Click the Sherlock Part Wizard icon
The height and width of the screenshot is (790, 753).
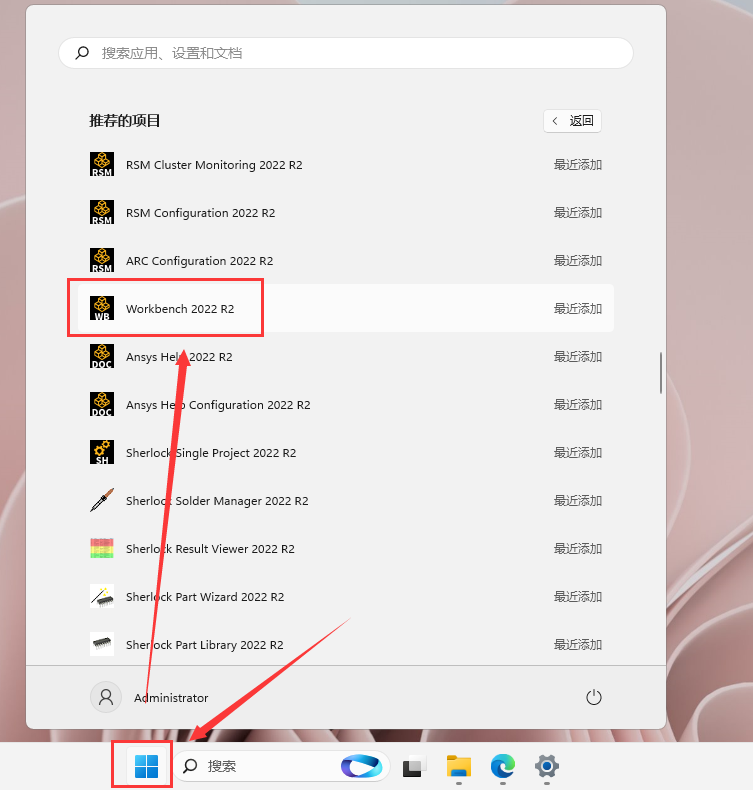click(x=102, y=596)
